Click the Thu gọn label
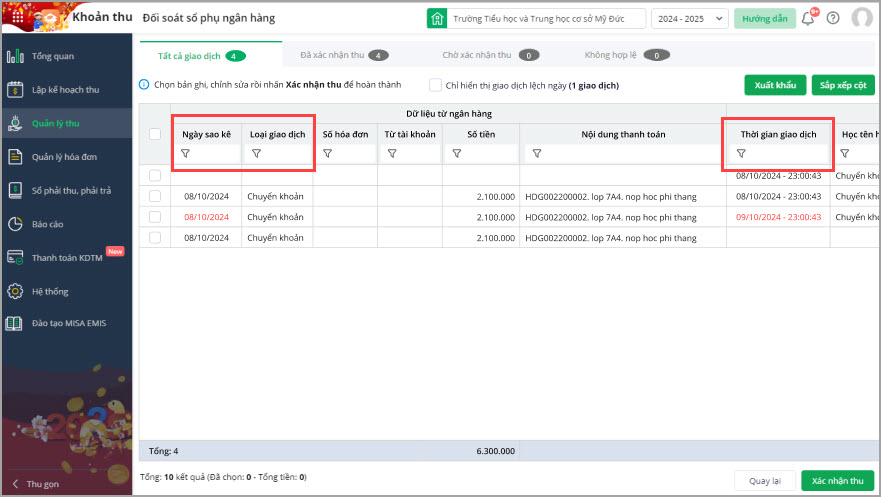Screen dimensions: 881x497 point(43,484)
